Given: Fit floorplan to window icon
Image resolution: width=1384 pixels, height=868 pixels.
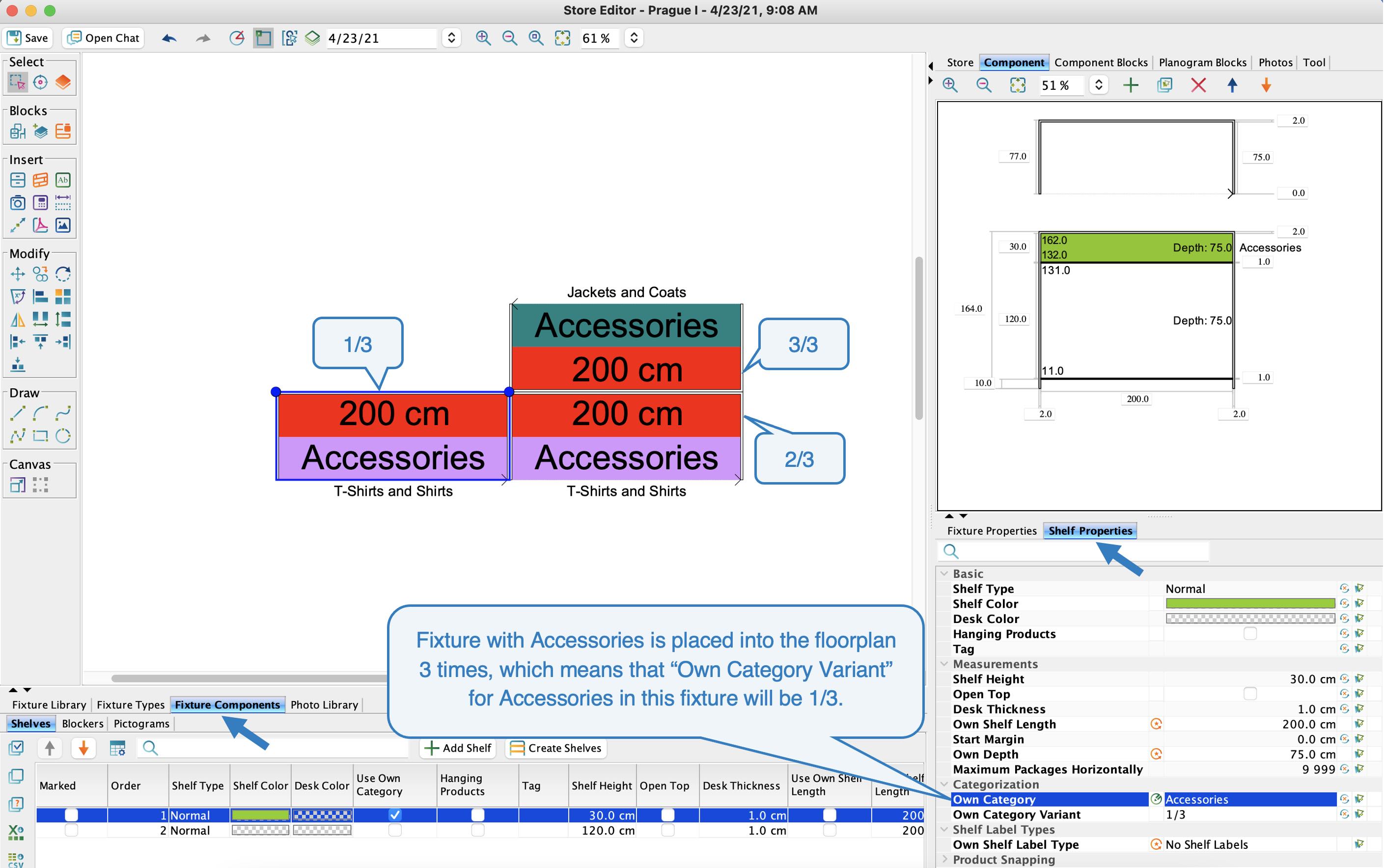Looking at the screenshot, I should coord(562,38).
